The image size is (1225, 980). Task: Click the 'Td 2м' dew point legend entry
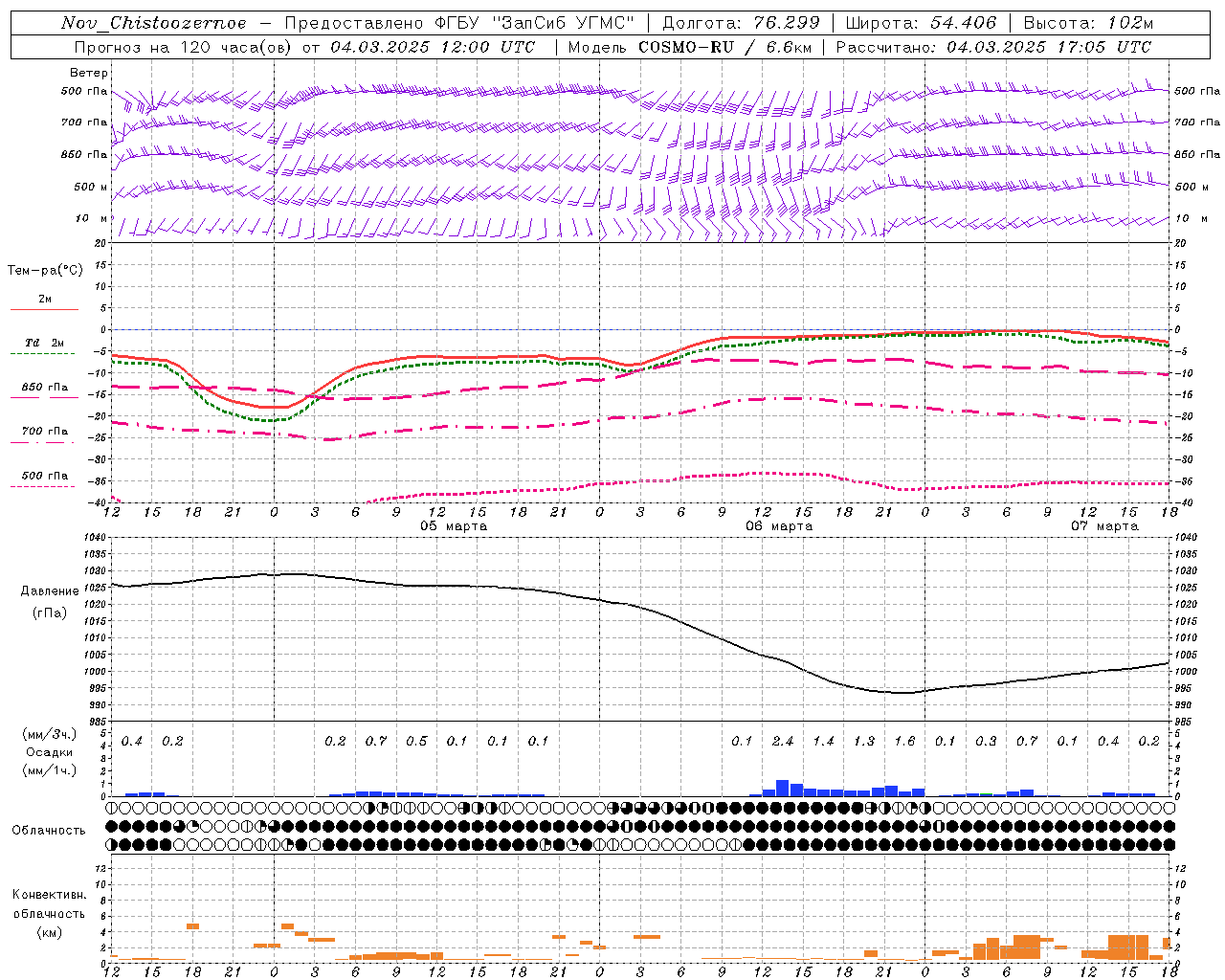tap(45, 343)
